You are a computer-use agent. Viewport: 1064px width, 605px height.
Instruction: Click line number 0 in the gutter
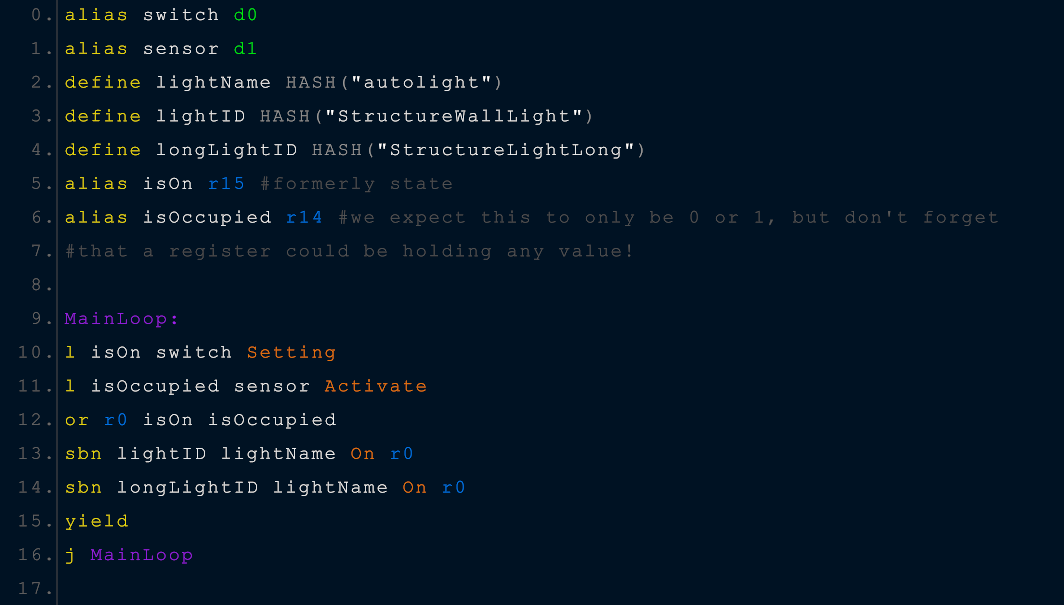[38, 15]
